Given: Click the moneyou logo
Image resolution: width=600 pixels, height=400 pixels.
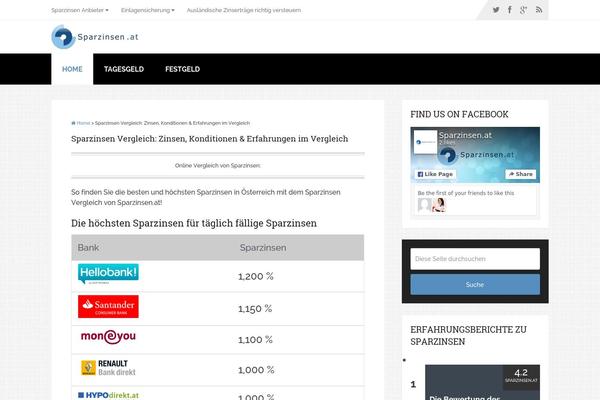Looking at the screenshot, I should coord(108,337).
